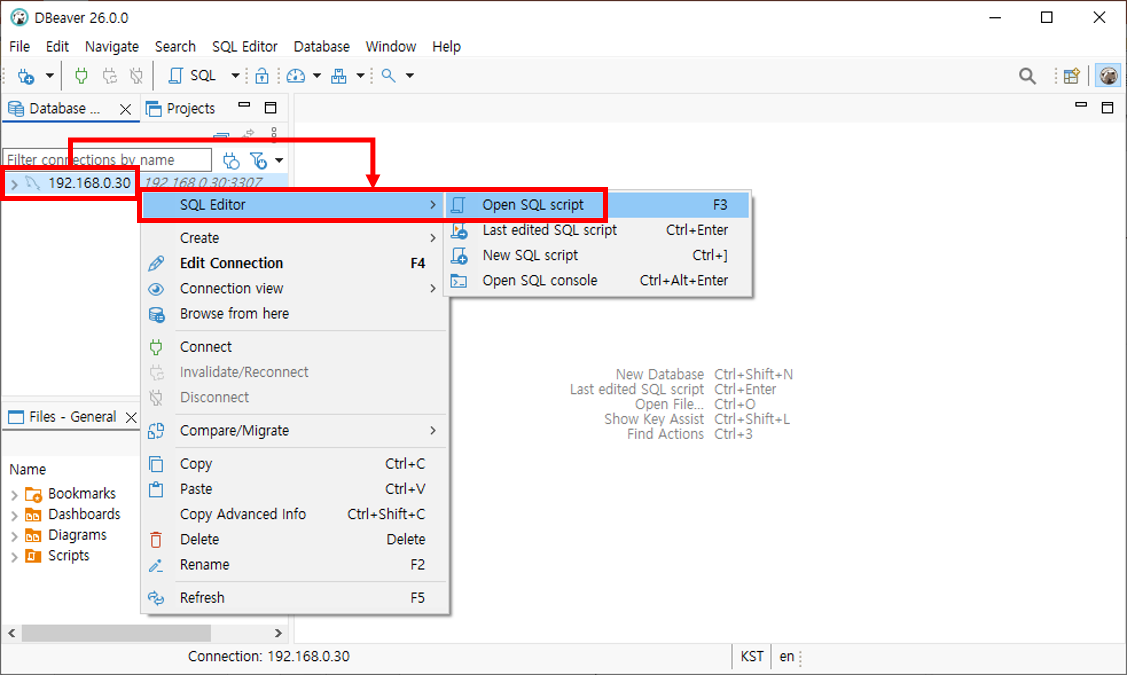Click the DBeaver perspective beaver icon
Image resolution: width=1127 pixels, height=675 pixels.
click(1108, 75)
